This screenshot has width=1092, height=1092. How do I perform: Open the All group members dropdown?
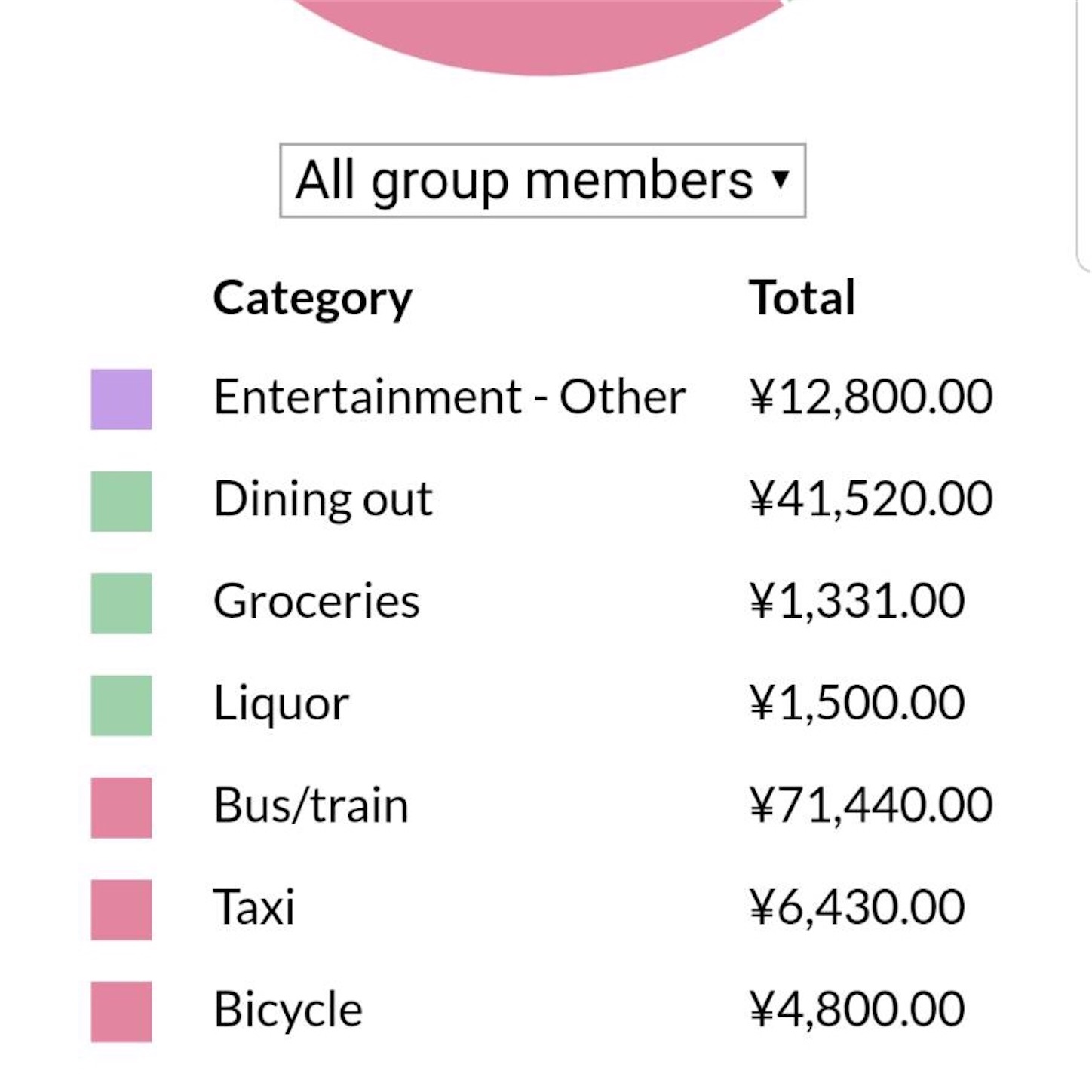(x=542, y=180)
